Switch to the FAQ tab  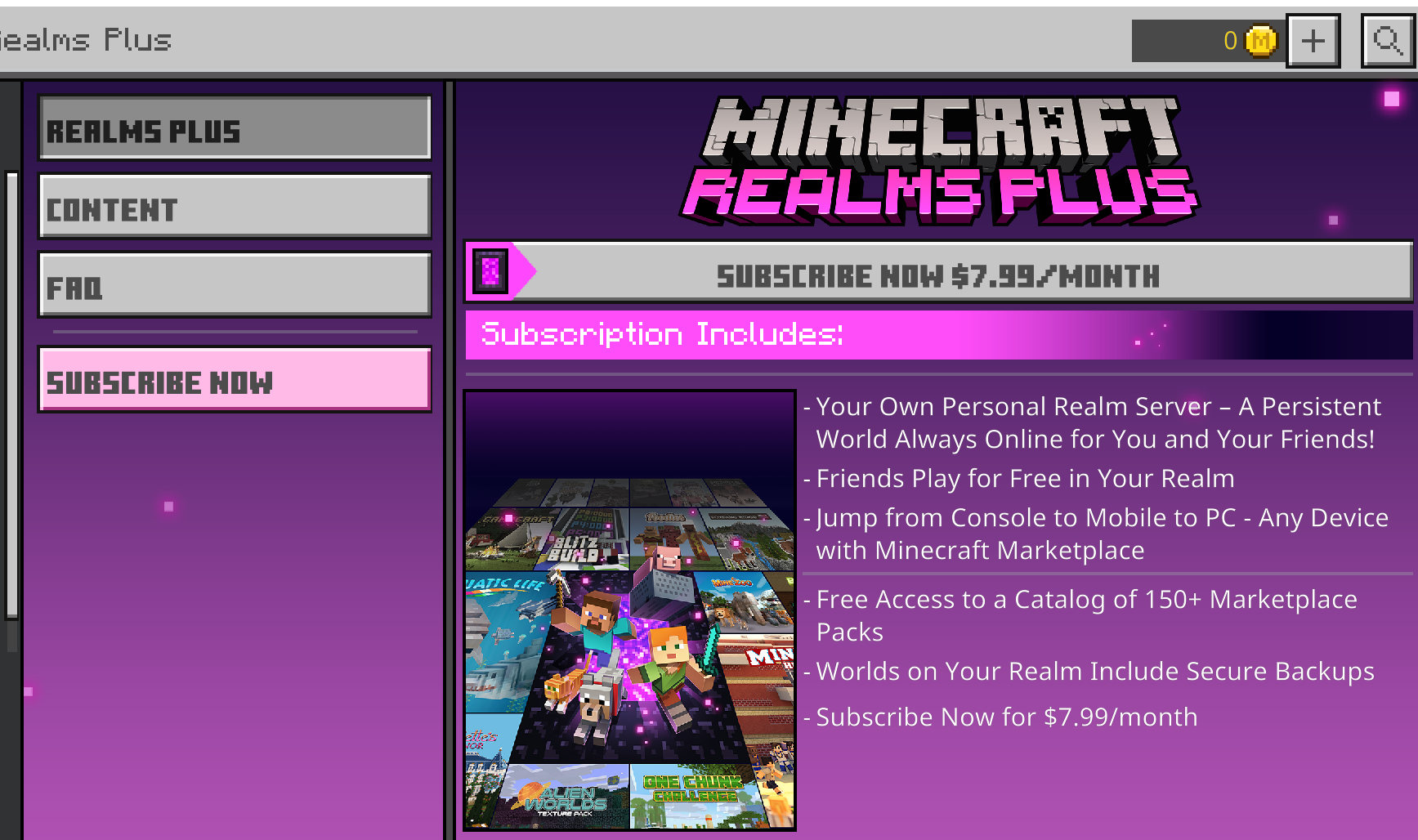pos(235,284)
